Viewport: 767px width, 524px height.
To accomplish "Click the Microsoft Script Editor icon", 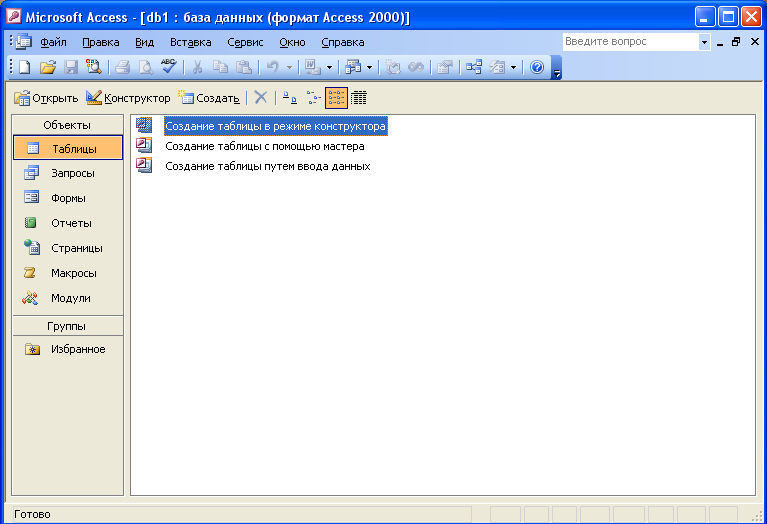I will point(416,67).
